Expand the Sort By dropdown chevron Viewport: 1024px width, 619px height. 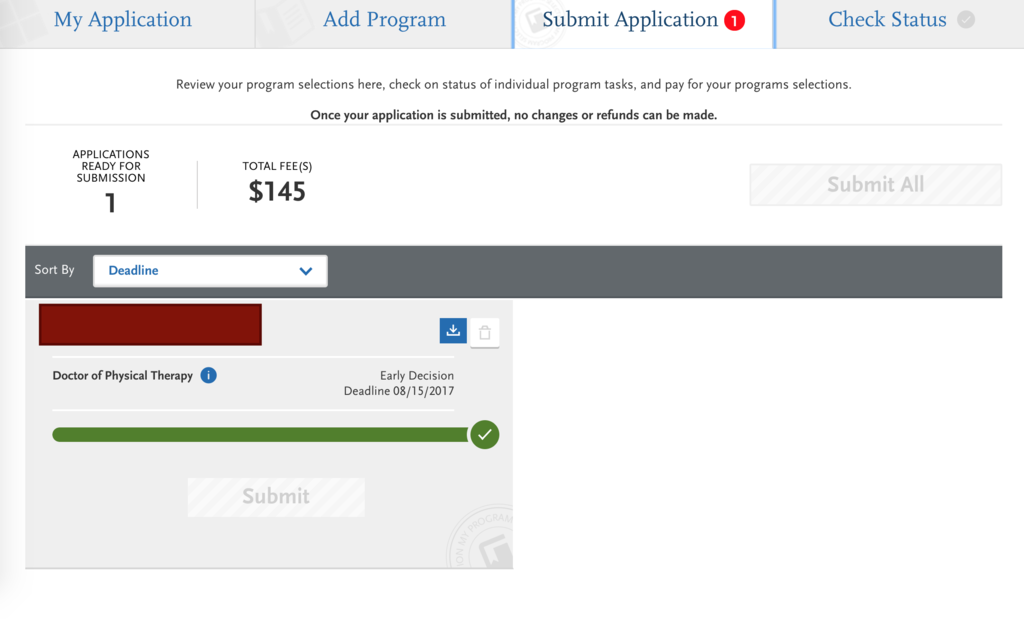point(306,271)
